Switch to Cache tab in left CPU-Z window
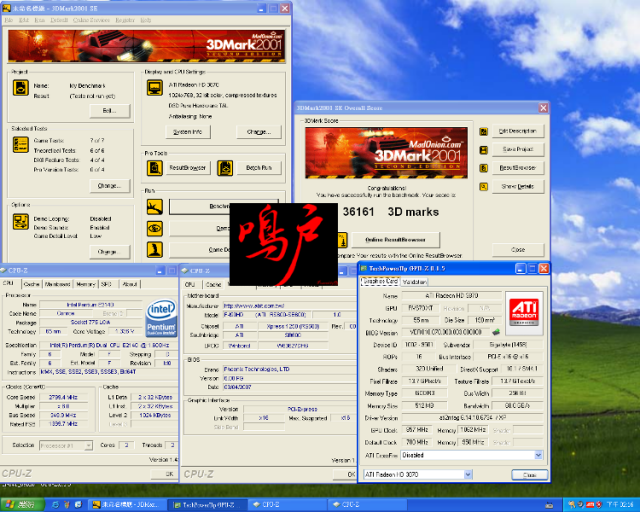This screenshot has width=640, height=512. [x=31, y=284]
